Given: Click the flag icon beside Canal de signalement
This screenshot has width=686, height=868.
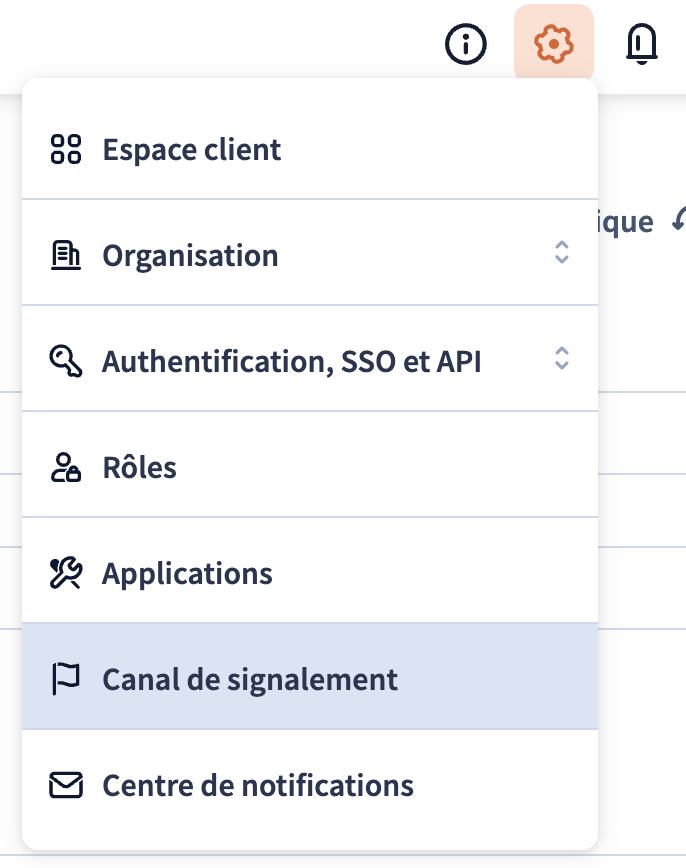Looking at the screenshot, I should tap(66, 679).
